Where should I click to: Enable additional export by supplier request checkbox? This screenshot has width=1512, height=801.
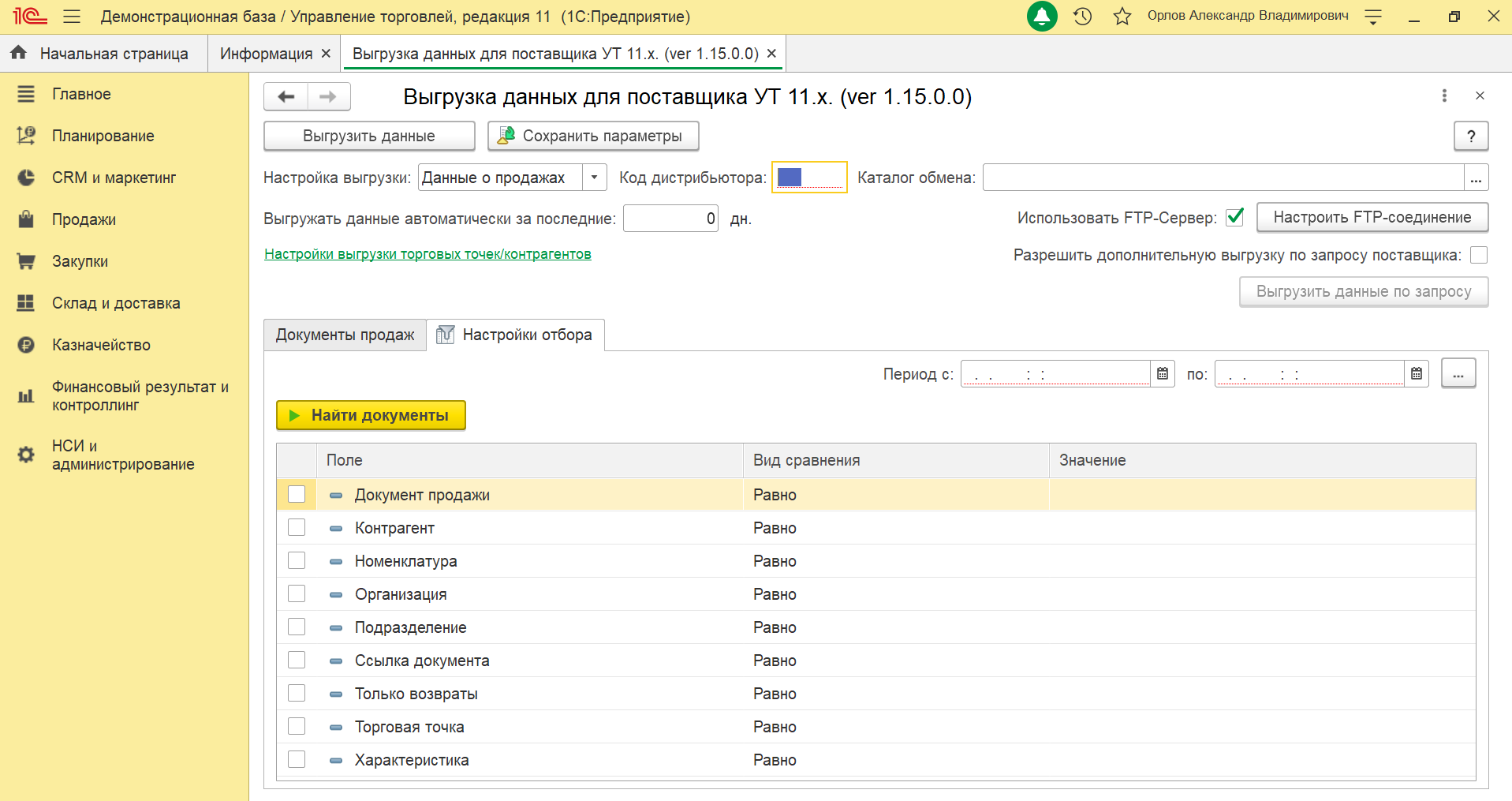(x=1479, y=255)
